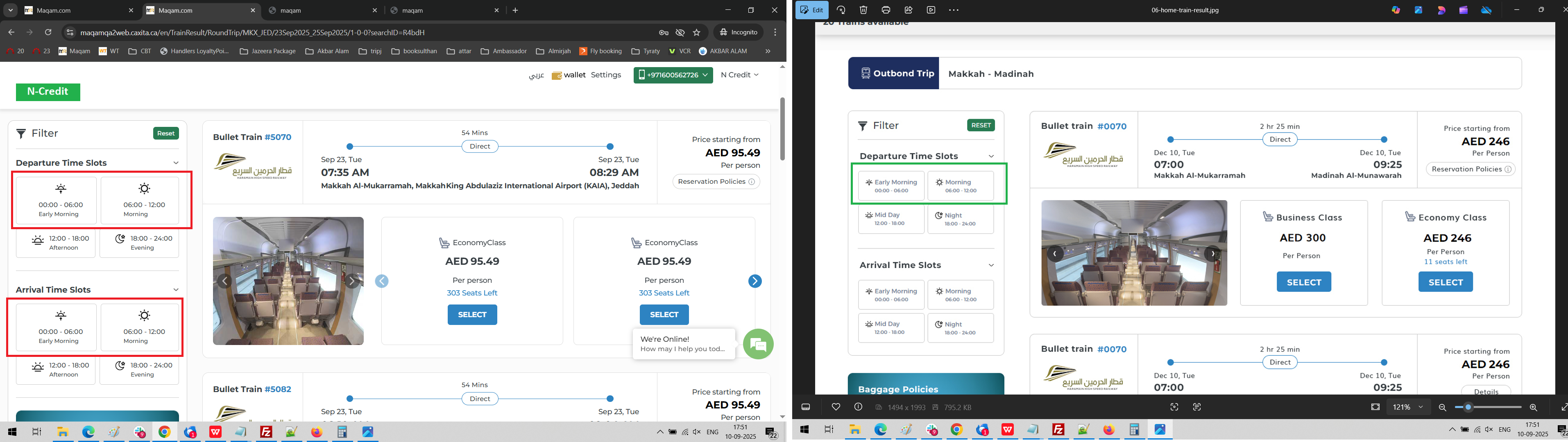Open the Jazeera Package bookmark folder

click(x=268, y=51)
